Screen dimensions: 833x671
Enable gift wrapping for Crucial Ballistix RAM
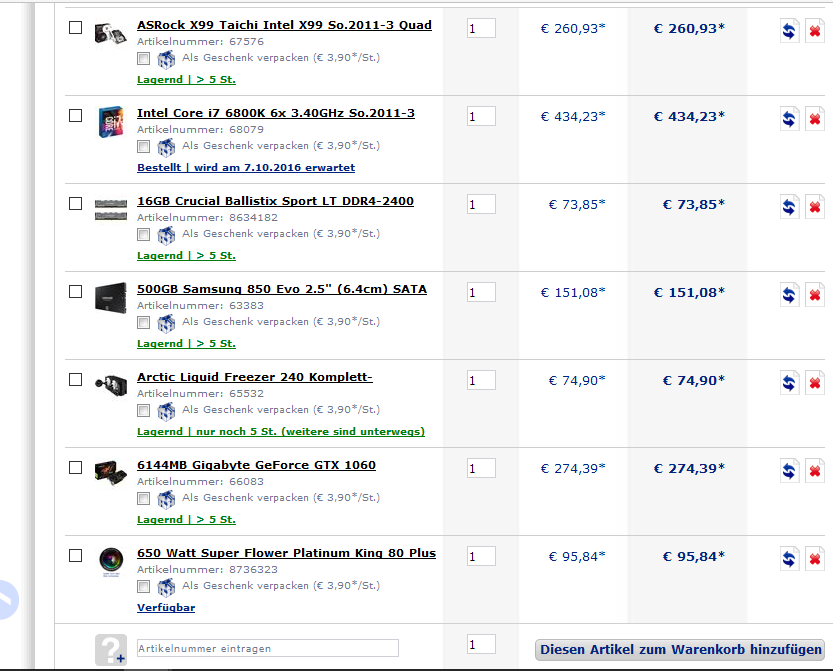click(x=143, y=234)
